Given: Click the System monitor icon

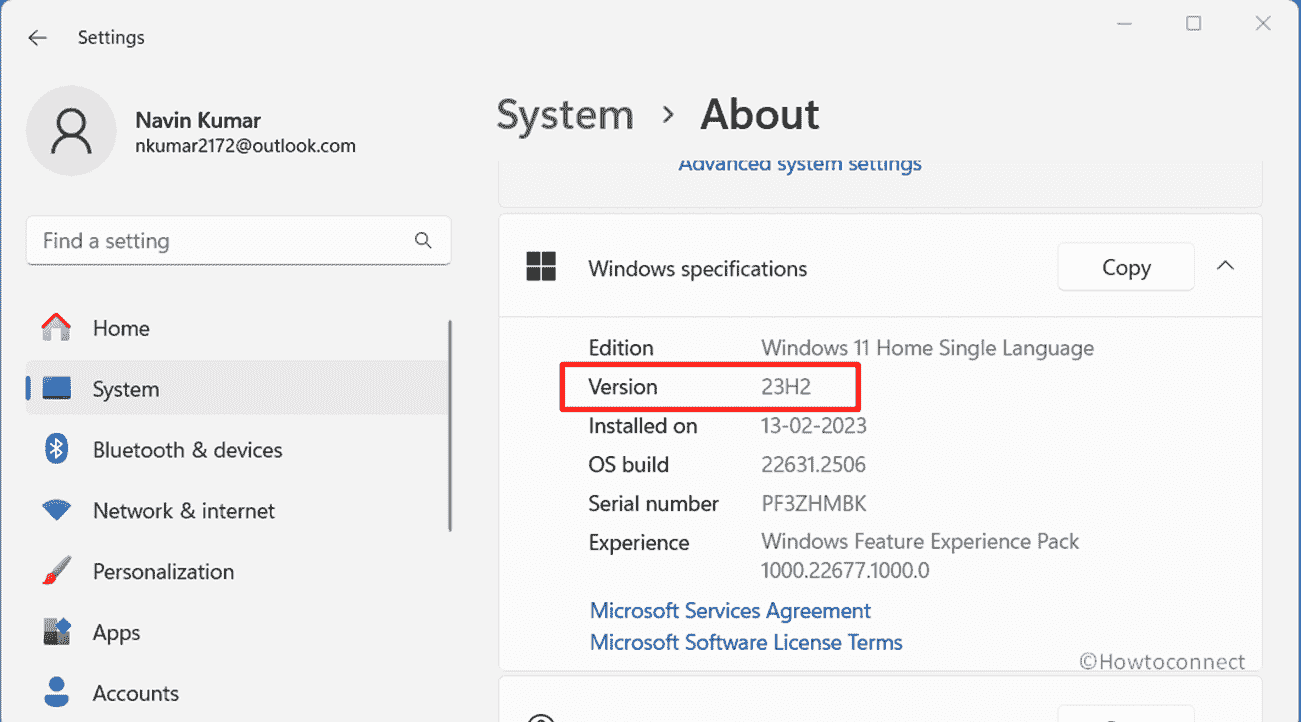Looking at the screenshot, I should pos(57,388).
